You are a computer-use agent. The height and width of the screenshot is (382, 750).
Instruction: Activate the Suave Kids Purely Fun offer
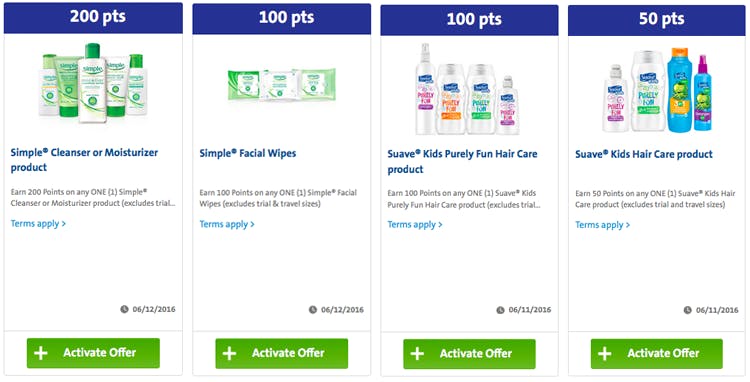469,354
